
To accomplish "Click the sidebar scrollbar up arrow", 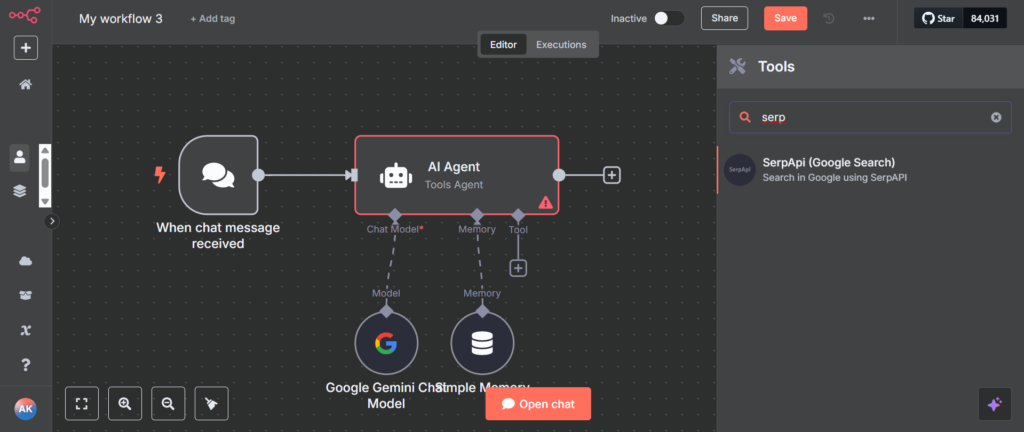I will pyautogui.click(x=45, y=151).
